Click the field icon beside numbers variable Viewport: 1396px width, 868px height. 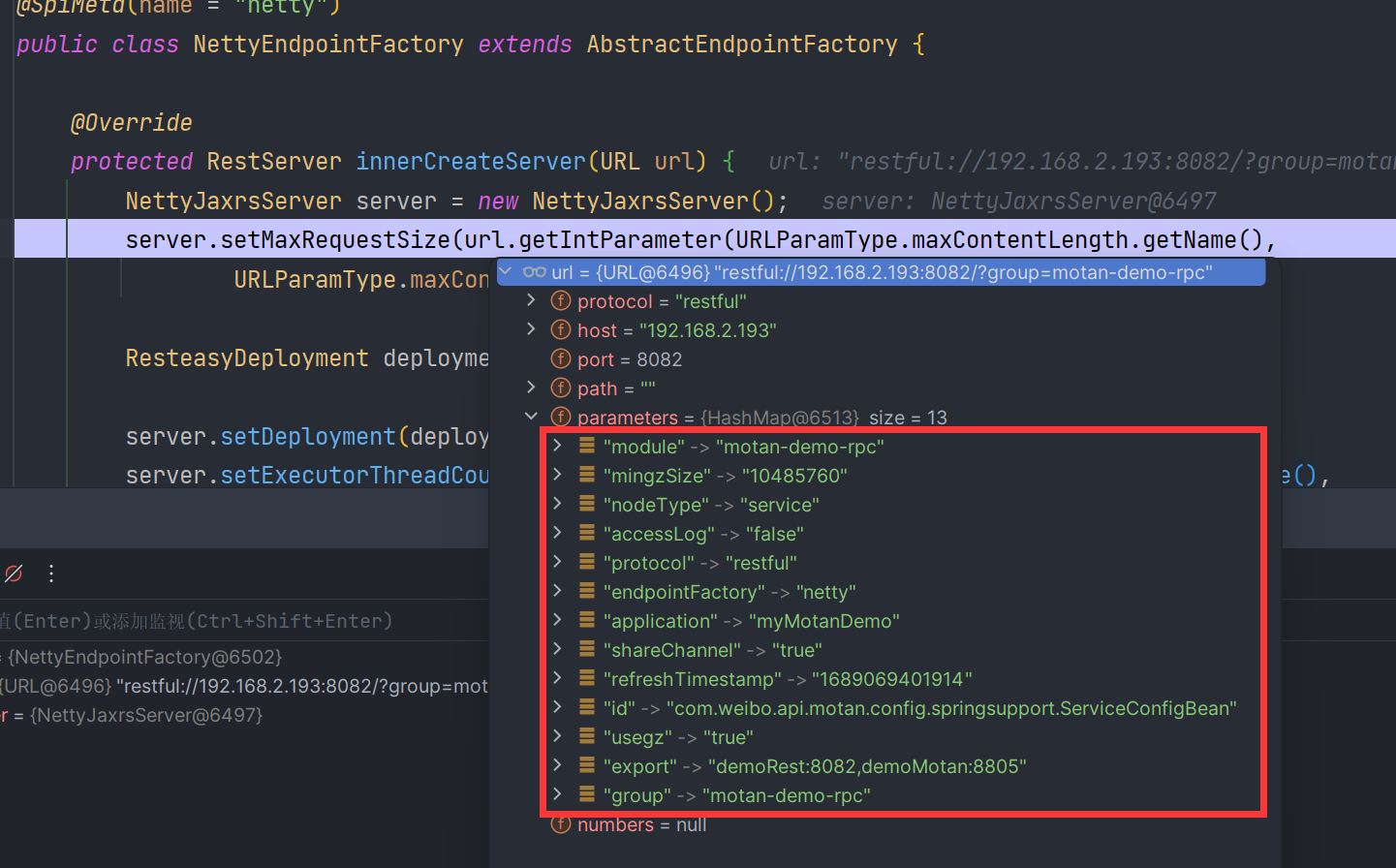coord(562,824)
